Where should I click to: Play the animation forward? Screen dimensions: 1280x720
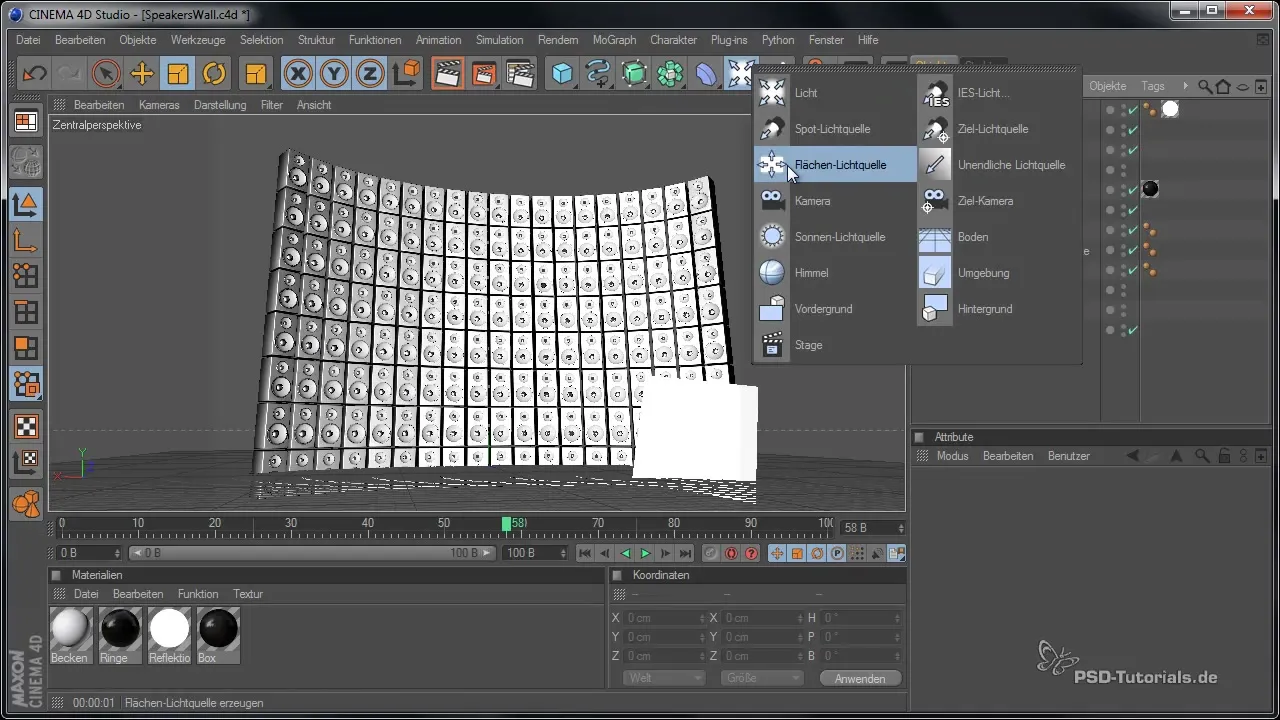646,553
